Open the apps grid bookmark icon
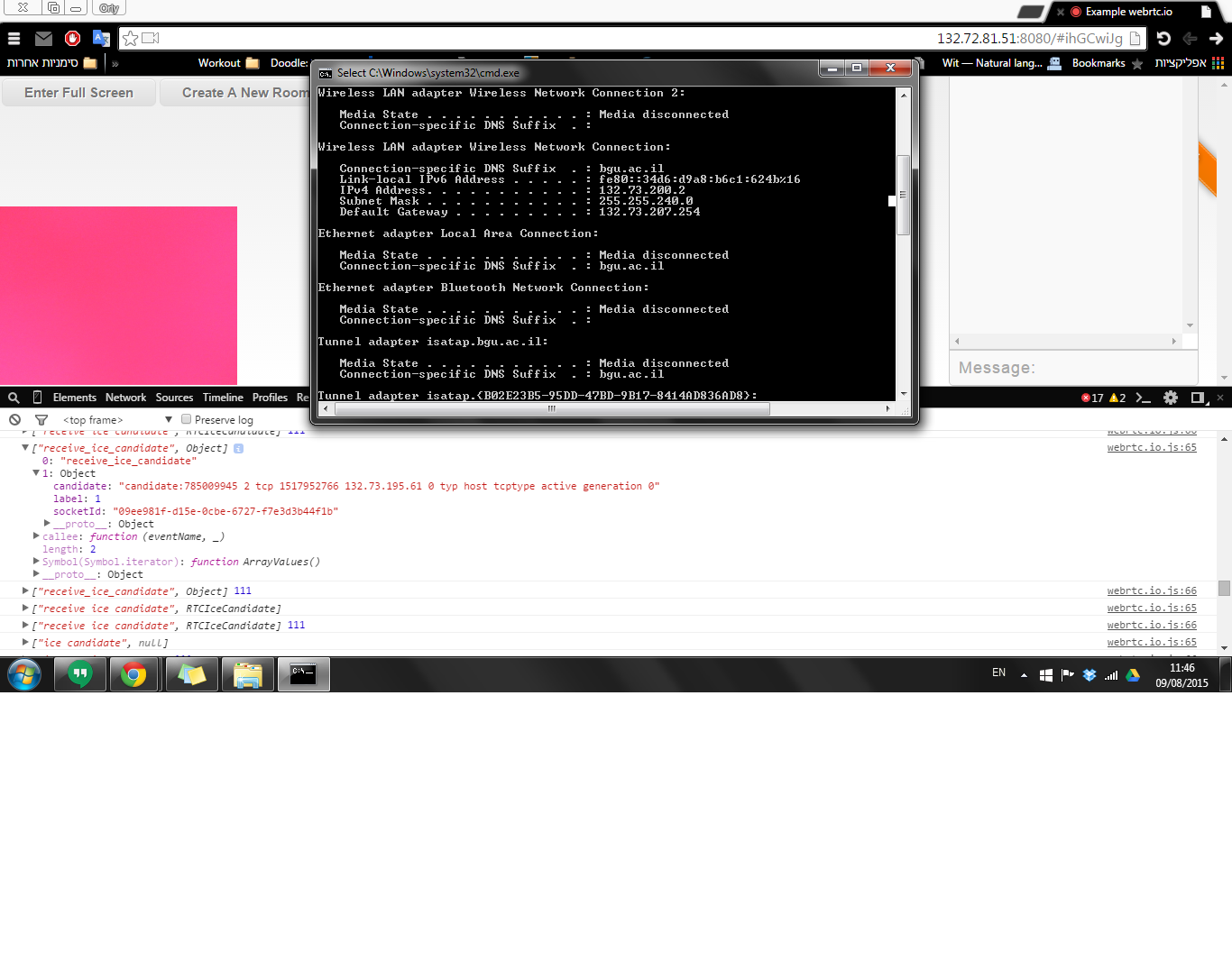Image resolution: width=1232 pixels, height=961 pixels. (1218, 63)
